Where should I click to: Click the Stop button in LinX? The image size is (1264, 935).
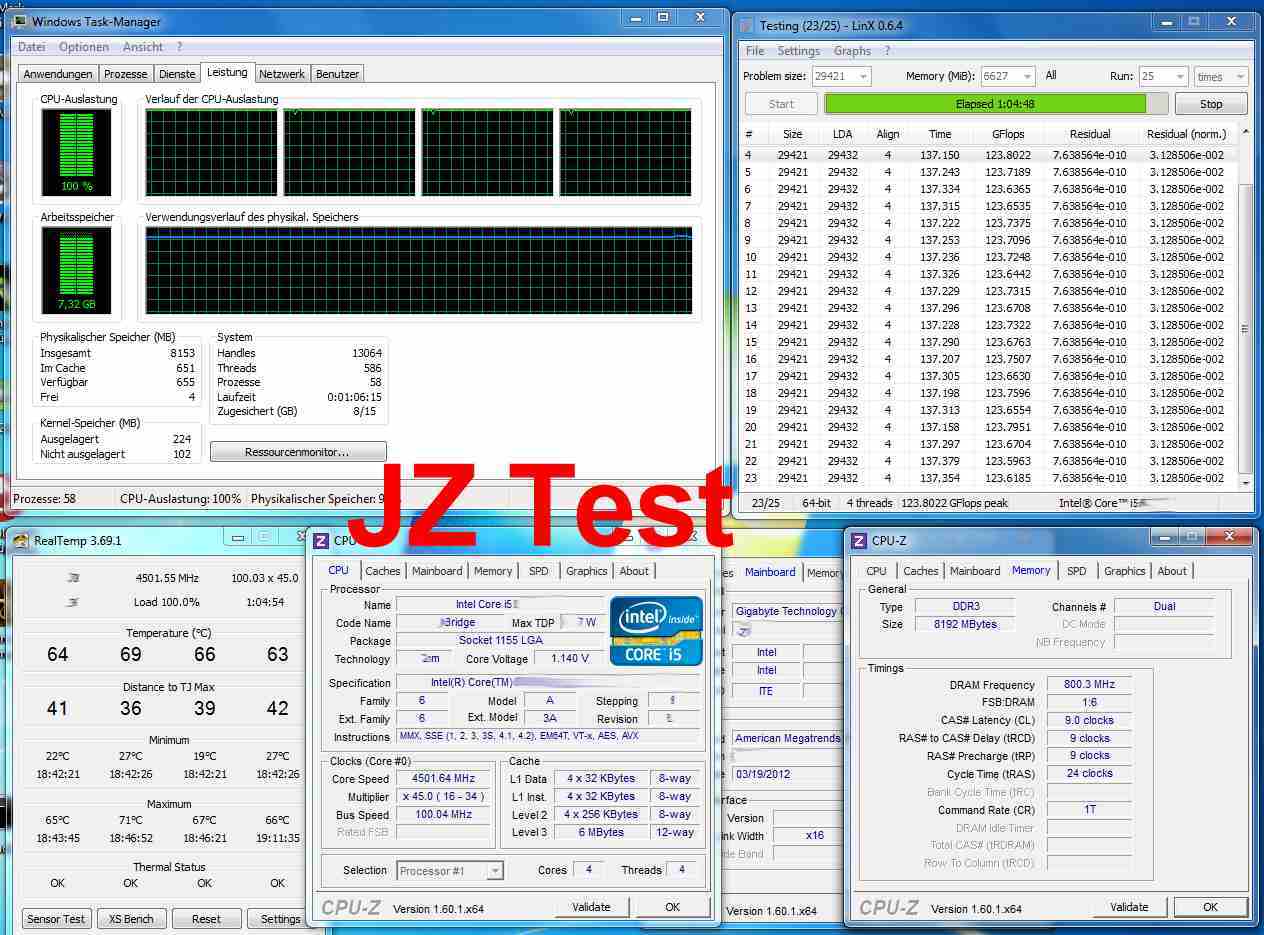[x=1211, y=104]
